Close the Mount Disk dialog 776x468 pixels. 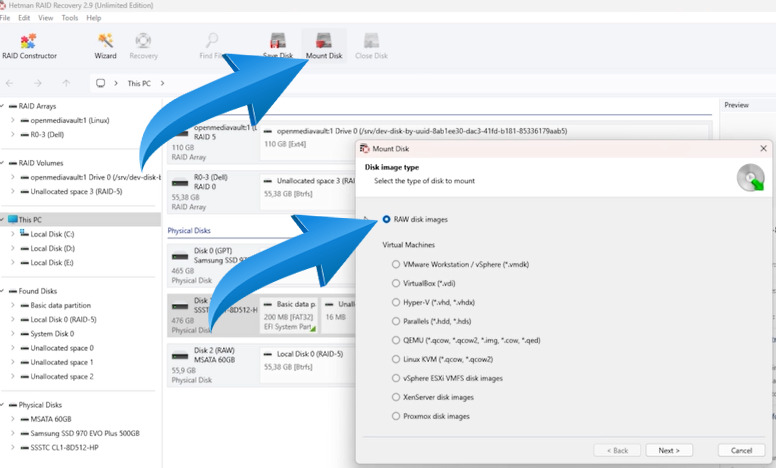763,148
